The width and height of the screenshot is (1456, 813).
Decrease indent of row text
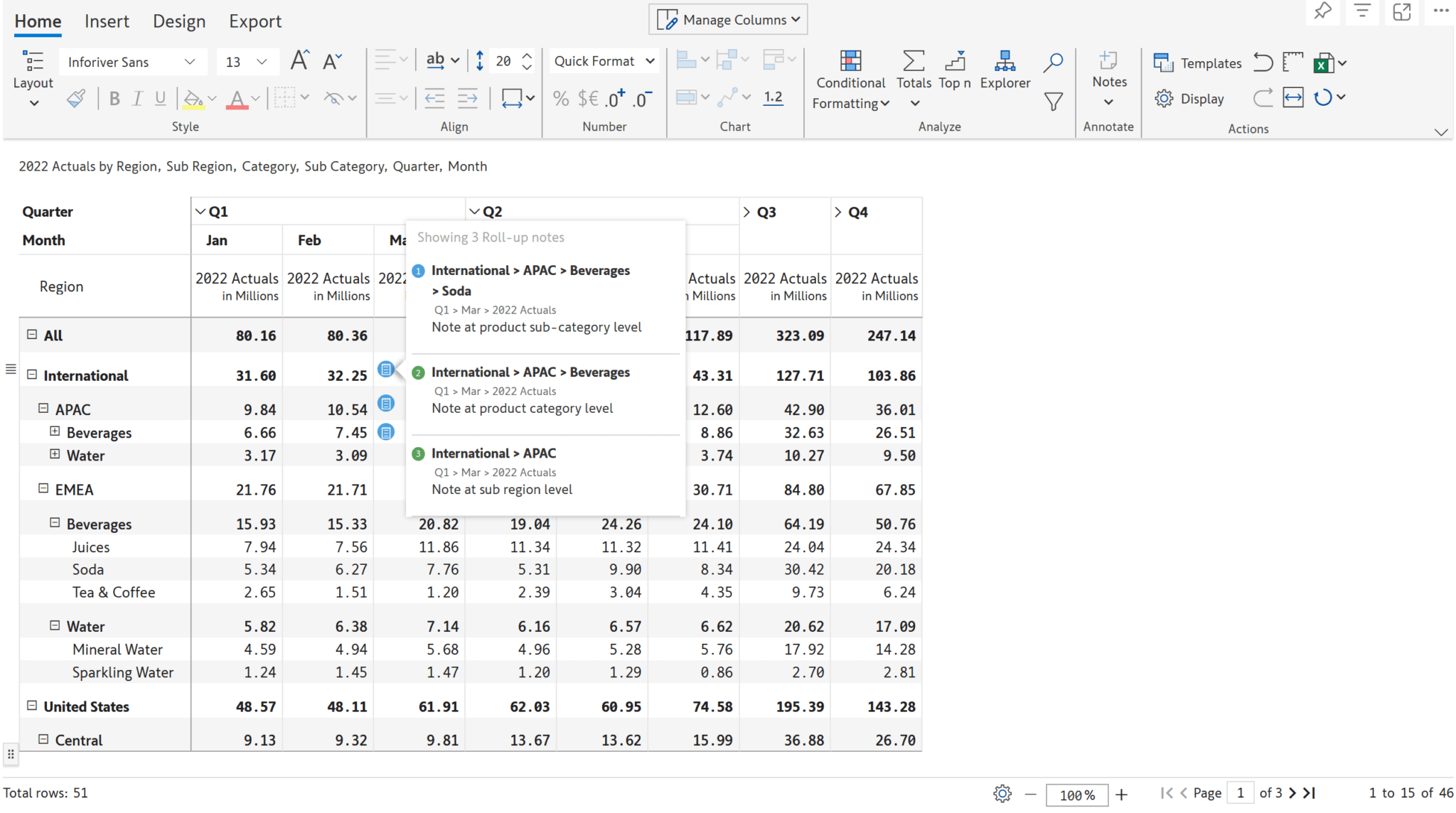434,98
